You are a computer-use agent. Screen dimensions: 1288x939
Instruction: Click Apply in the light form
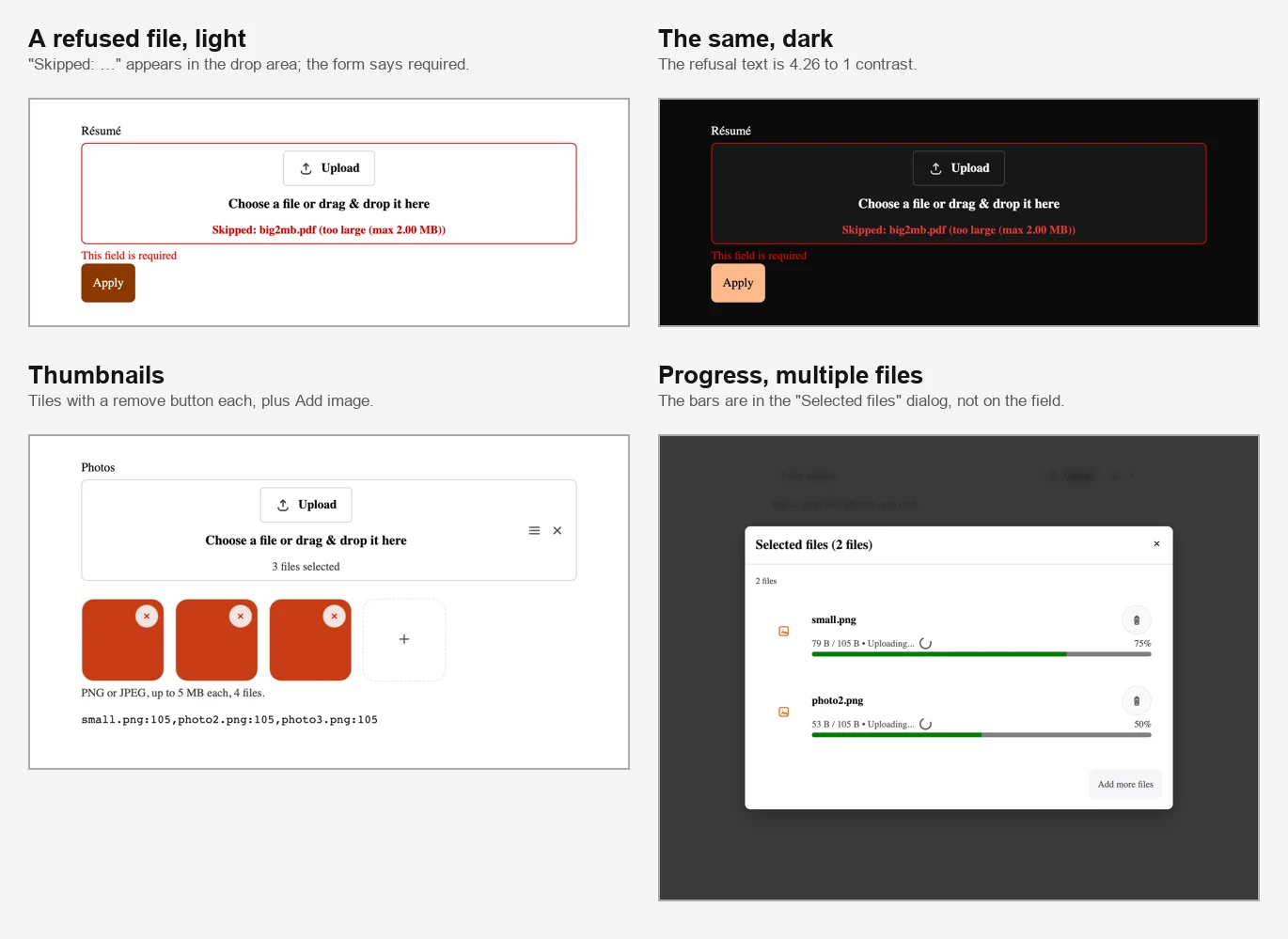point(108,283)
